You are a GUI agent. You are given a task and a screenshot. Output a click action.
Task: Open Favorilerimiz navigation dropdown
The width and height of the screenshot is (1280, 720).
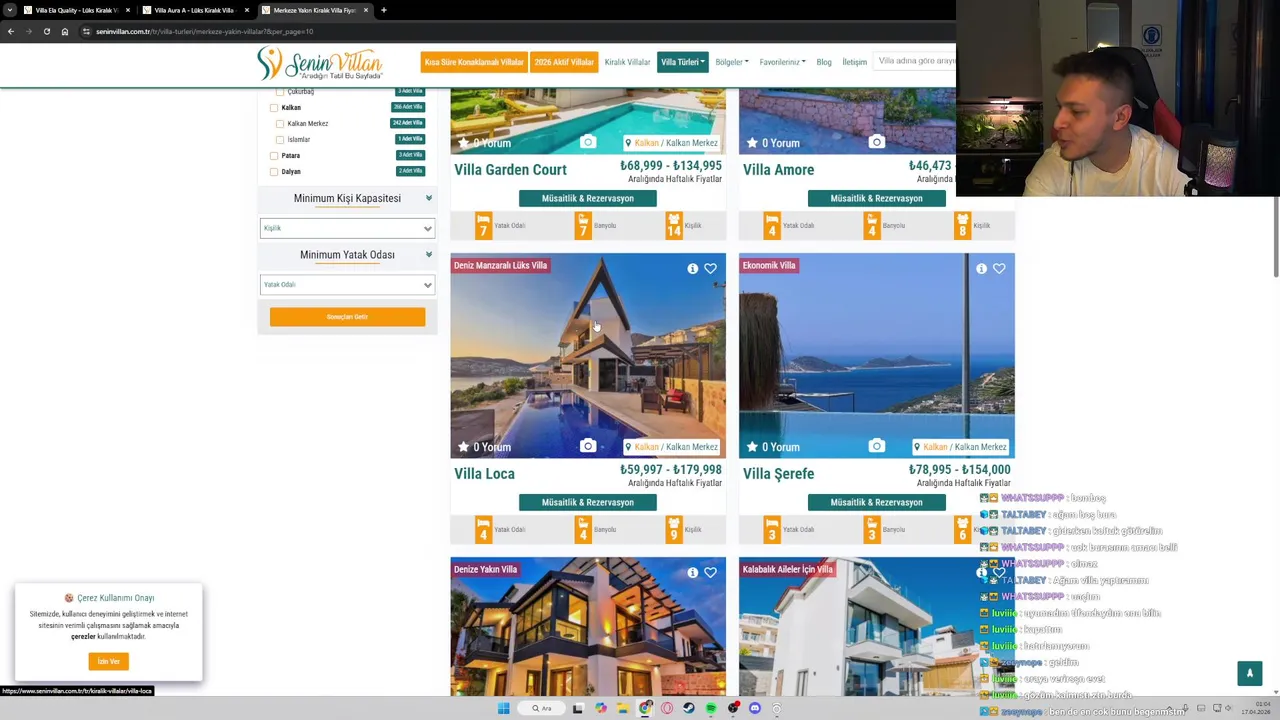tap(782, 62)
